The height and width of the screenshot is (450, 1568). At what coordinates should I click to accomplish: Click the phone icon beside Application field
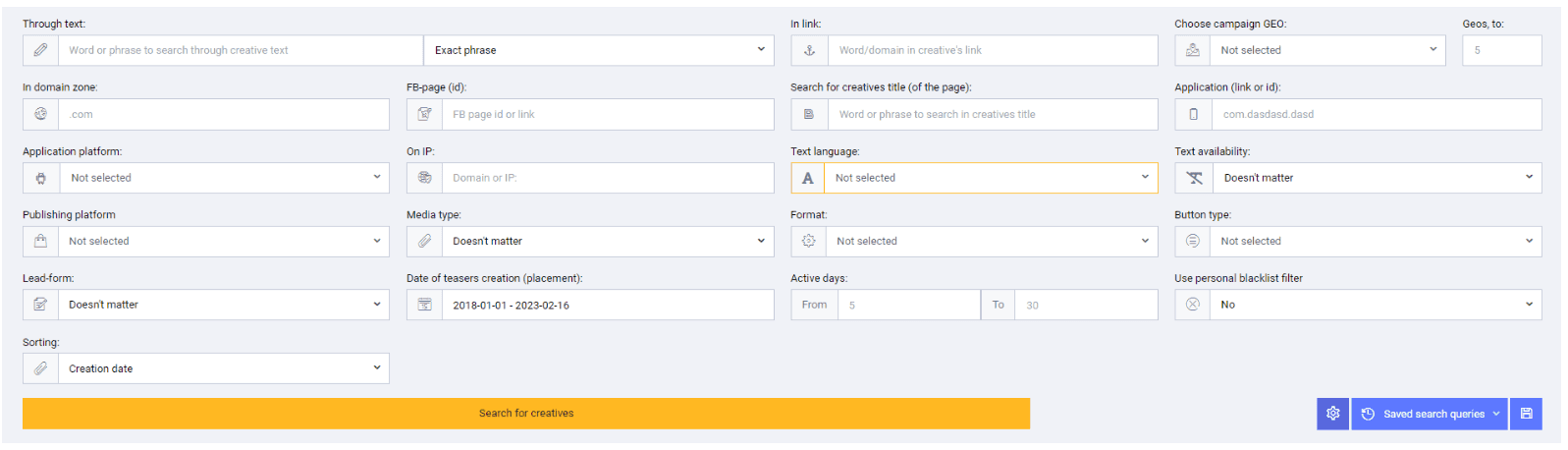coord(1192,114)
